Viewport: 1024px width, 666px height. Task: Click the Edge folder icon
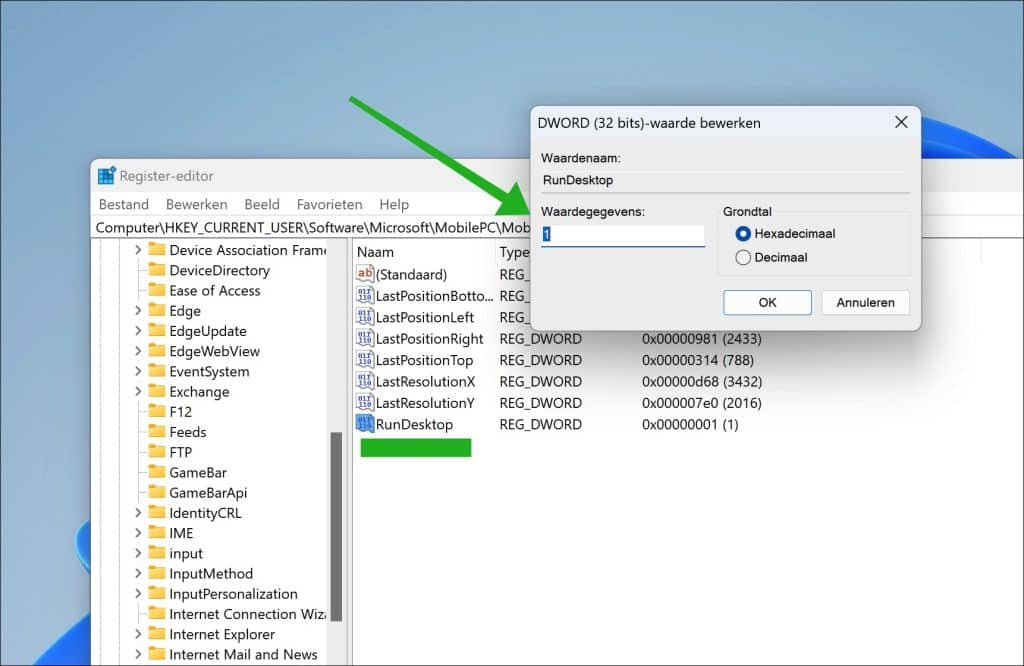tap(157, 310)
